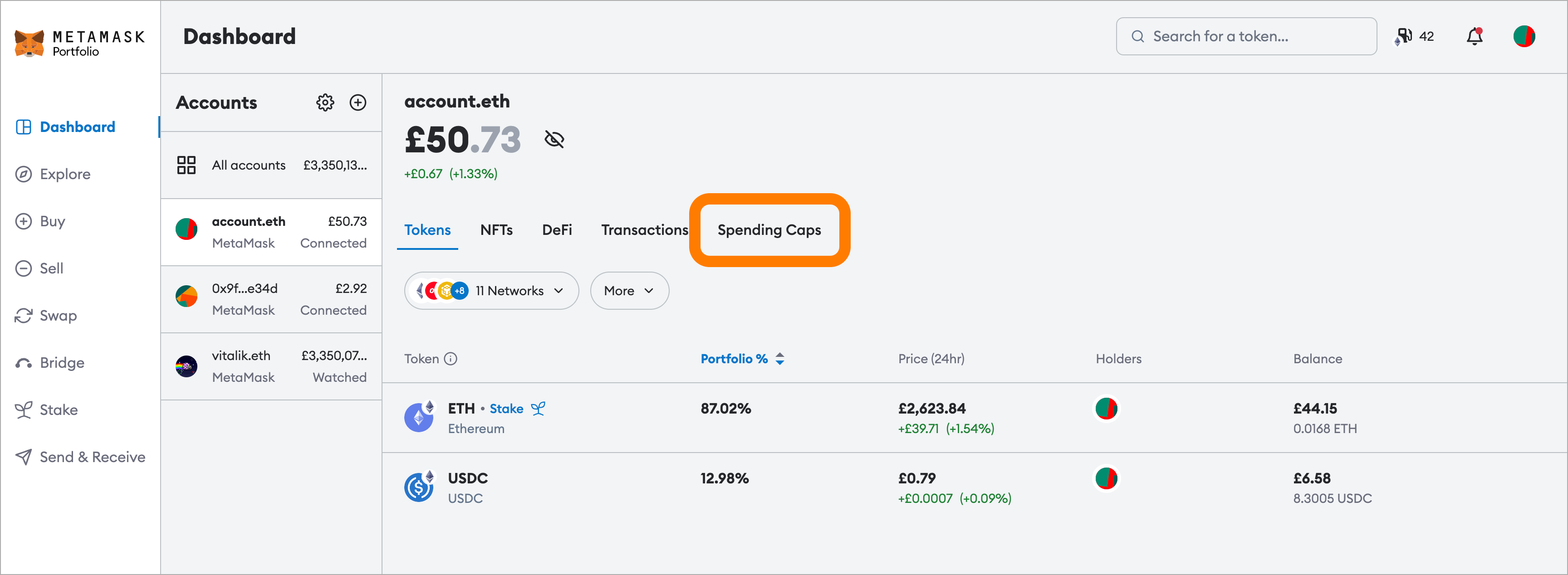Image resolution: width=1568 pixels, height=575 pixels.
Task: Click the Buy plus-circle icon
Action: point(23,221)
